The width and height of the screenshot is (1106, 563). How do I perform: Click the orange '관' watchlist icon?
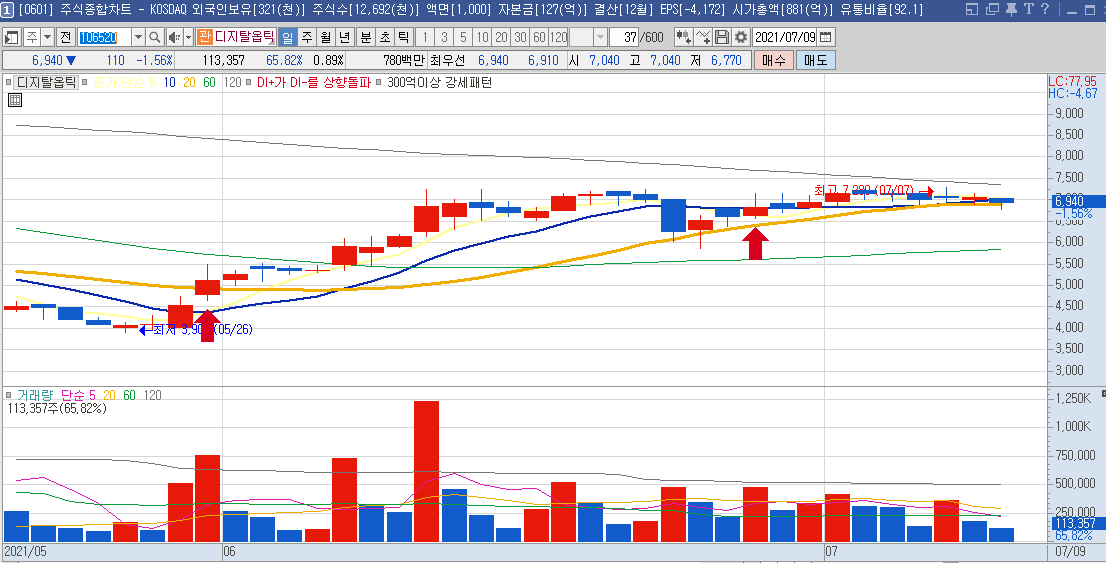point(205,37)
